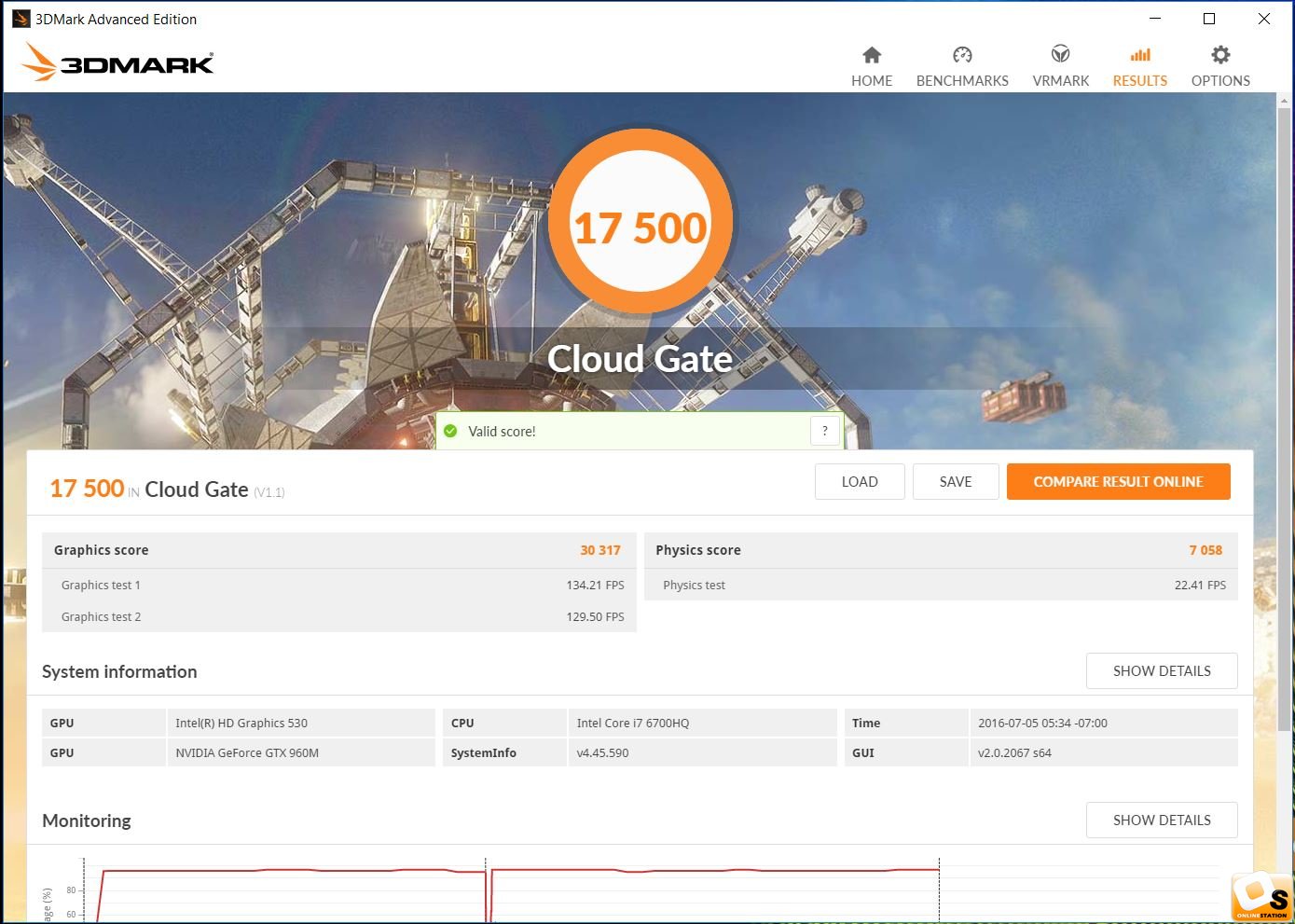Click the 3DMark logo in header
Viewport: 1295px width, 924px height.
tap(118, 62)
